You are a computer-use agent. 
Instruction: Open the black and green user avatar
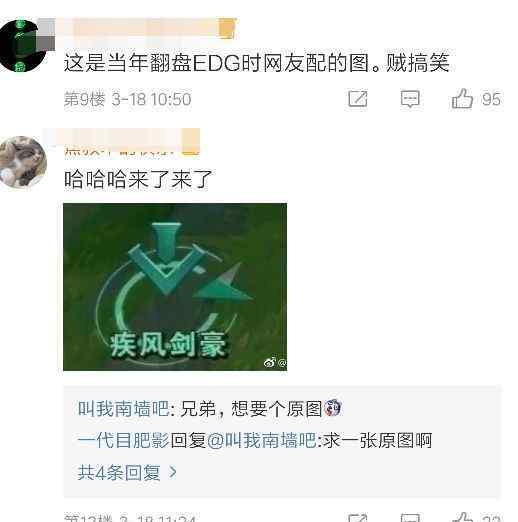coord(23,46)
